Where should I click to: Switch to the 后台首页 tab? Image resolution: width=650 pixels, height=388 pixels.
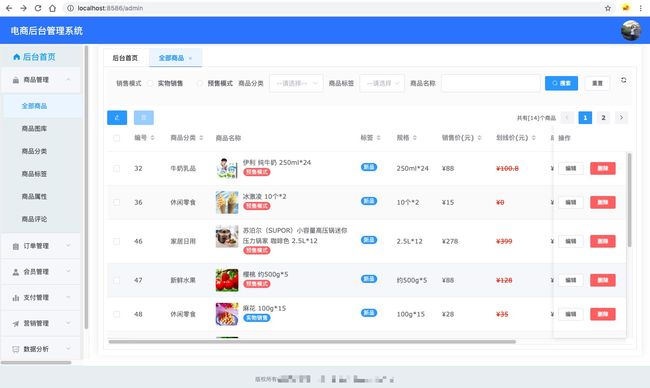[x=125, y=58]
